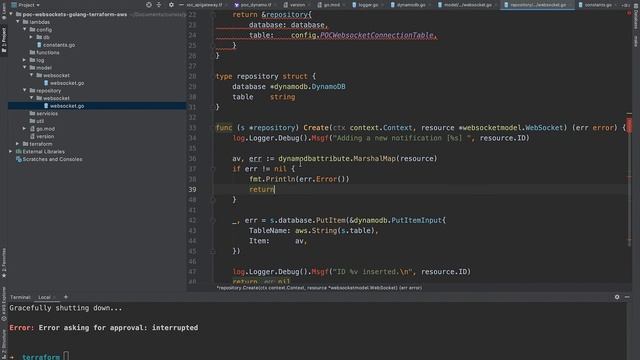Collapse the poc-websockets-golang-terraform-aws root folder
Screen dimensions: 640x360
click(11, 14)
